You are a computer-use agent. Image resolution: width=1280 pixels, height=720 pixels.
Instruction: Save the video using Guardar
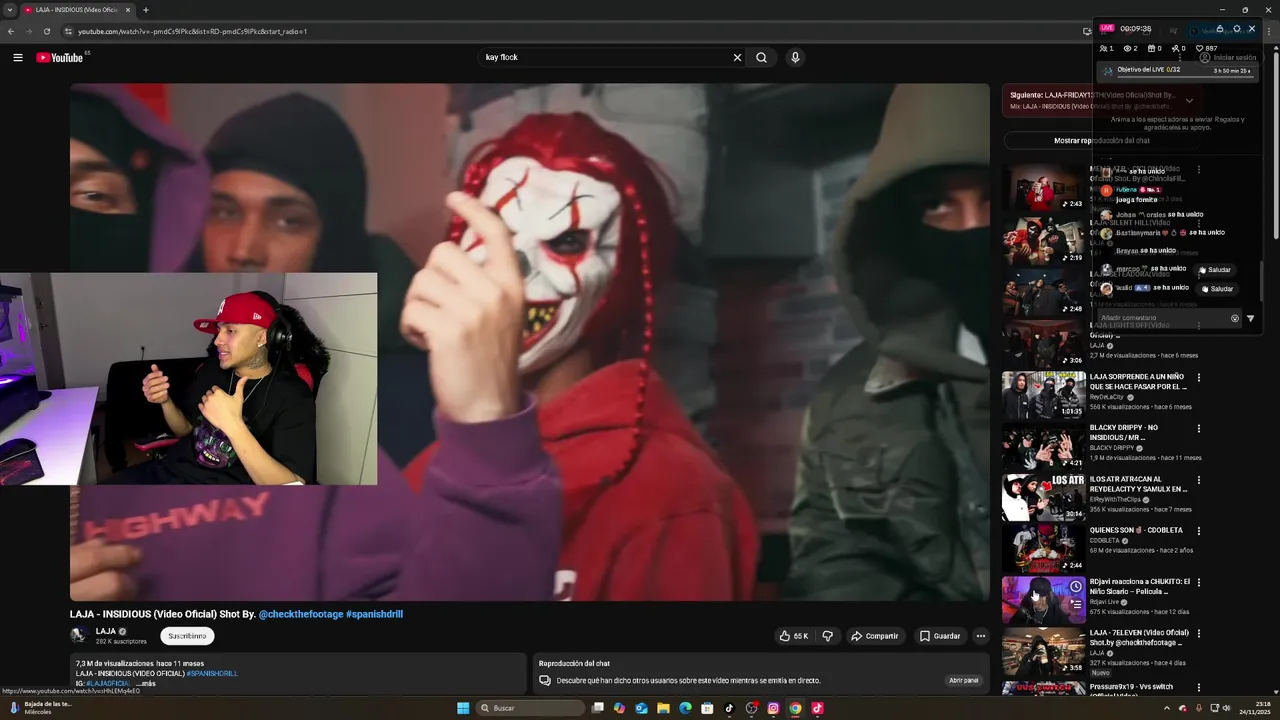[940, 636]
